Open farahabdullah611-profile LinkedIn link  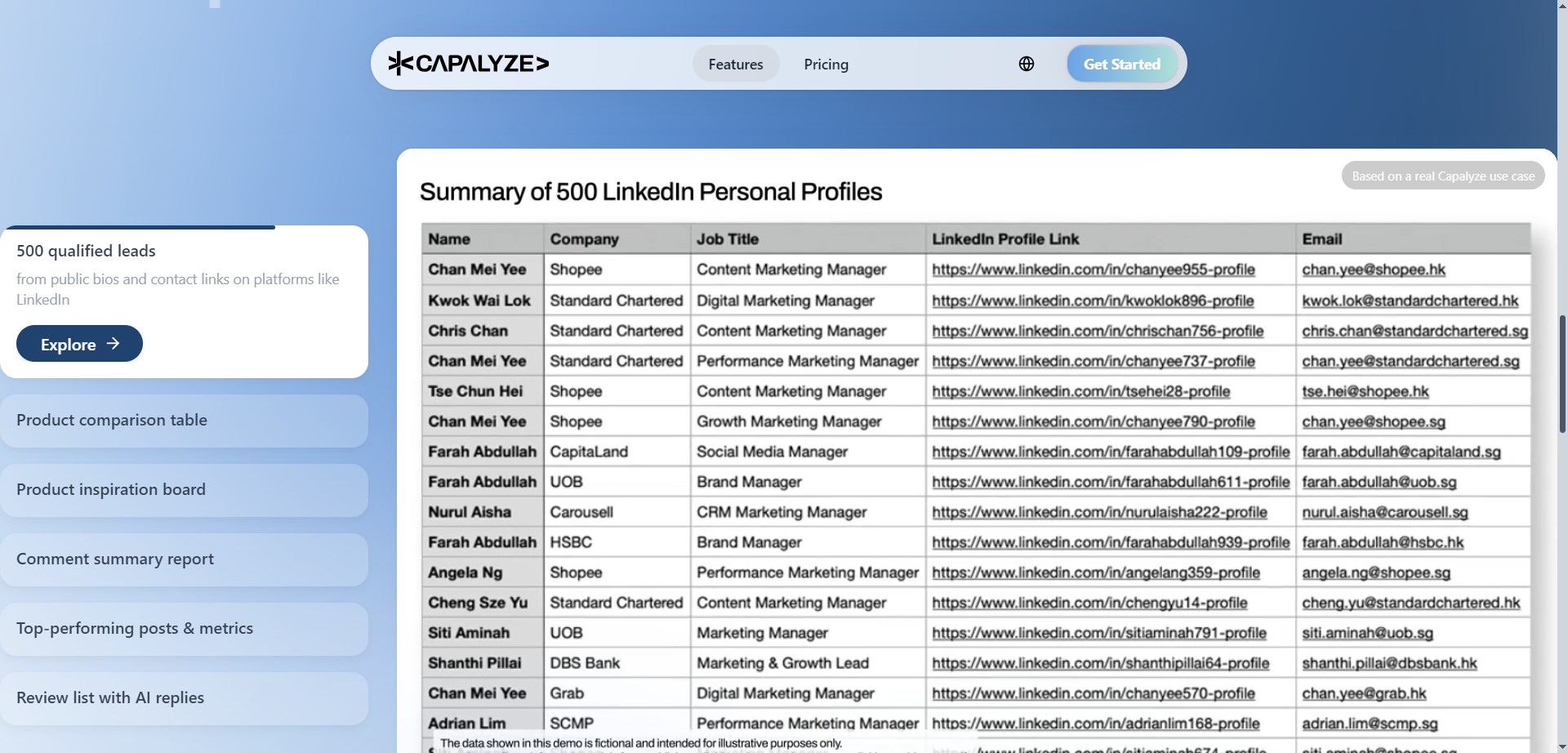point(1111,482)
